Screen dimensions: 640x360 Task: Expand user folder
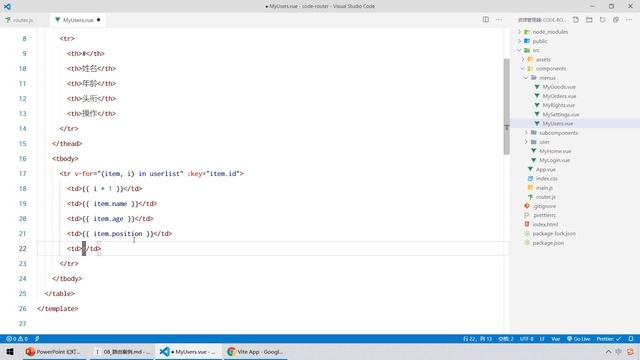(x=544, y=142)
